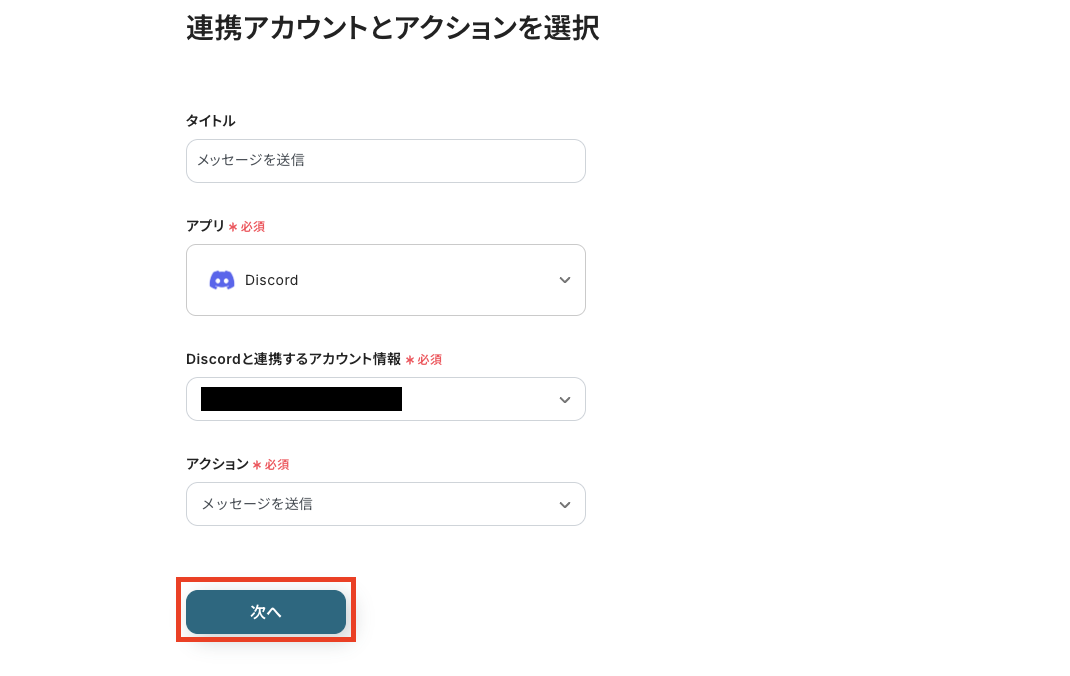Click the red 必須 marker beside アプリ
Viewport: 1070px width, 676px height.
click(249, 226)
